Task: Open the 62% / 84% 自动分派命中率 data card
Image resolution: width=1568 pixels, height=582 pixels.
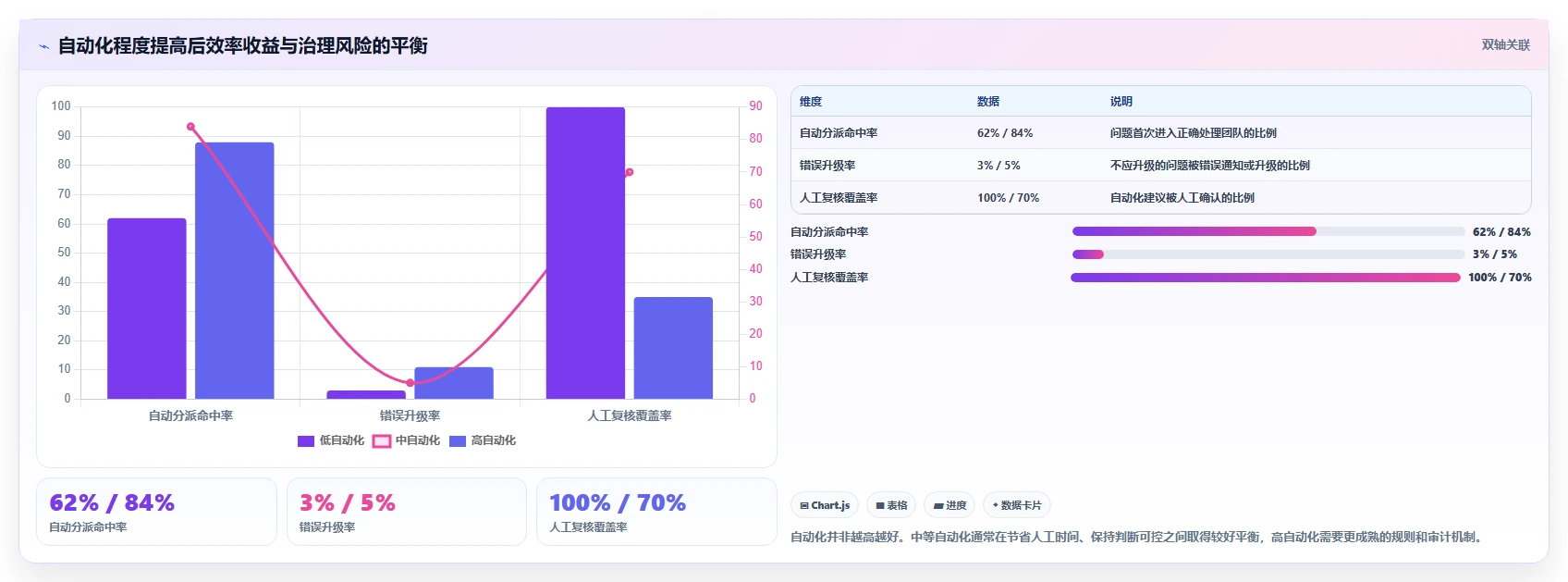Action: coord(156,512)
